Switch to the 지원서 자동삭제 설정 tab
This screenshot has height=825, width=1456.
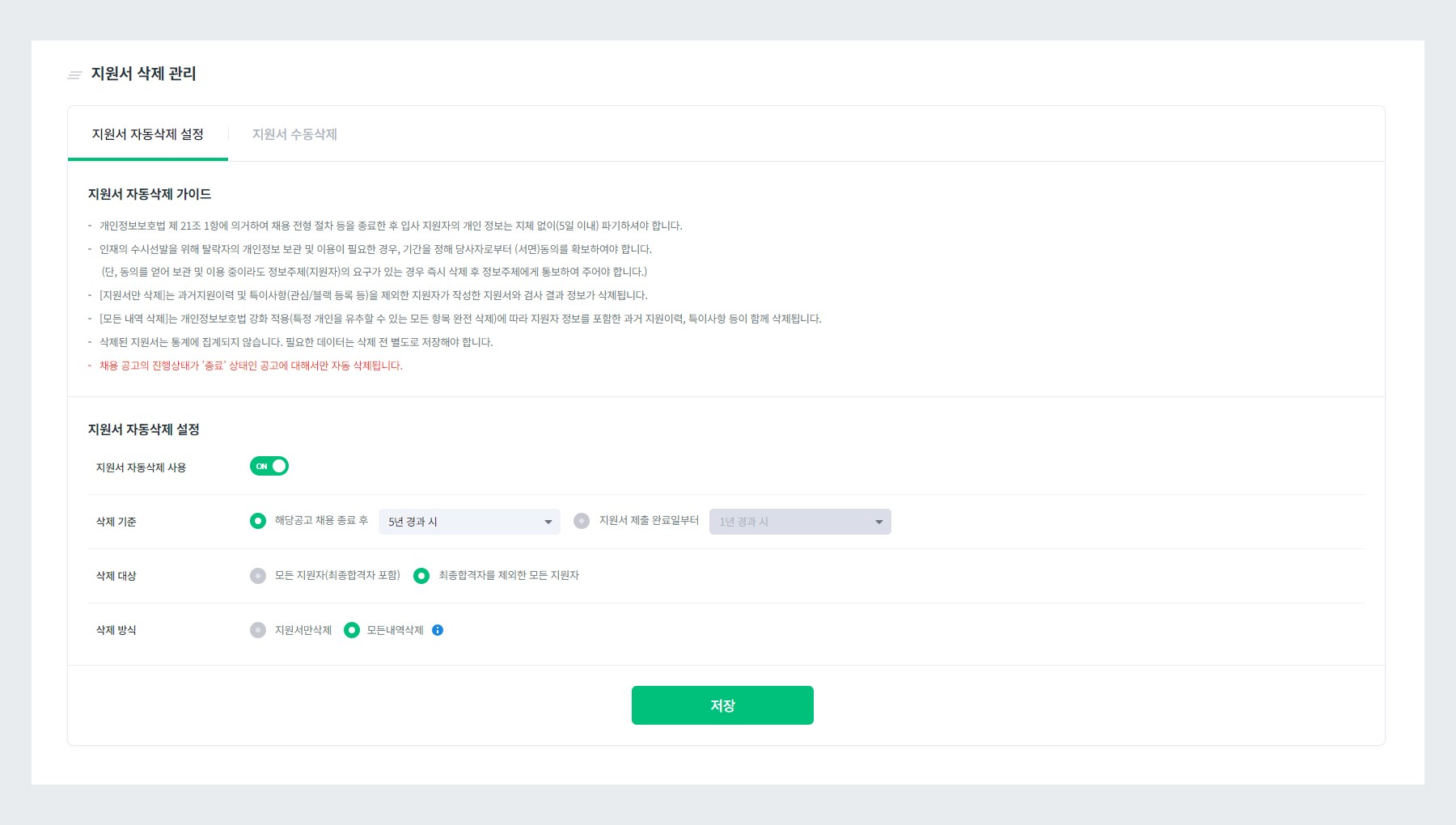[148, 134]
